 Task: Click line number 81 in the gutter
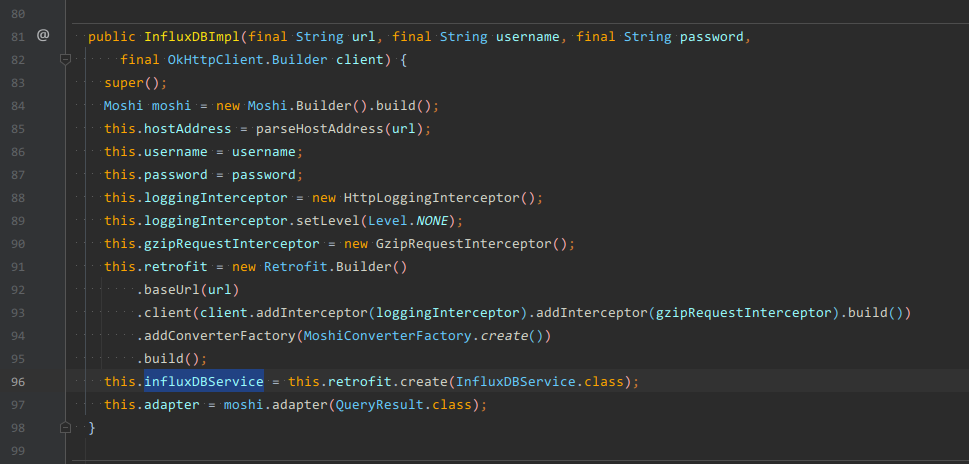tap(18, 36)
